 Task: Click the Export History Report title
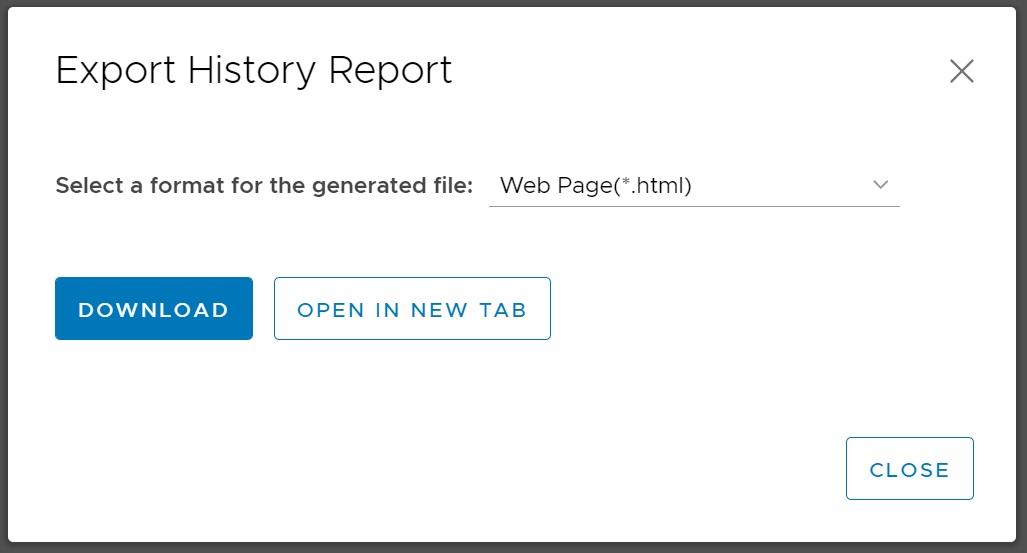[254, 71]
